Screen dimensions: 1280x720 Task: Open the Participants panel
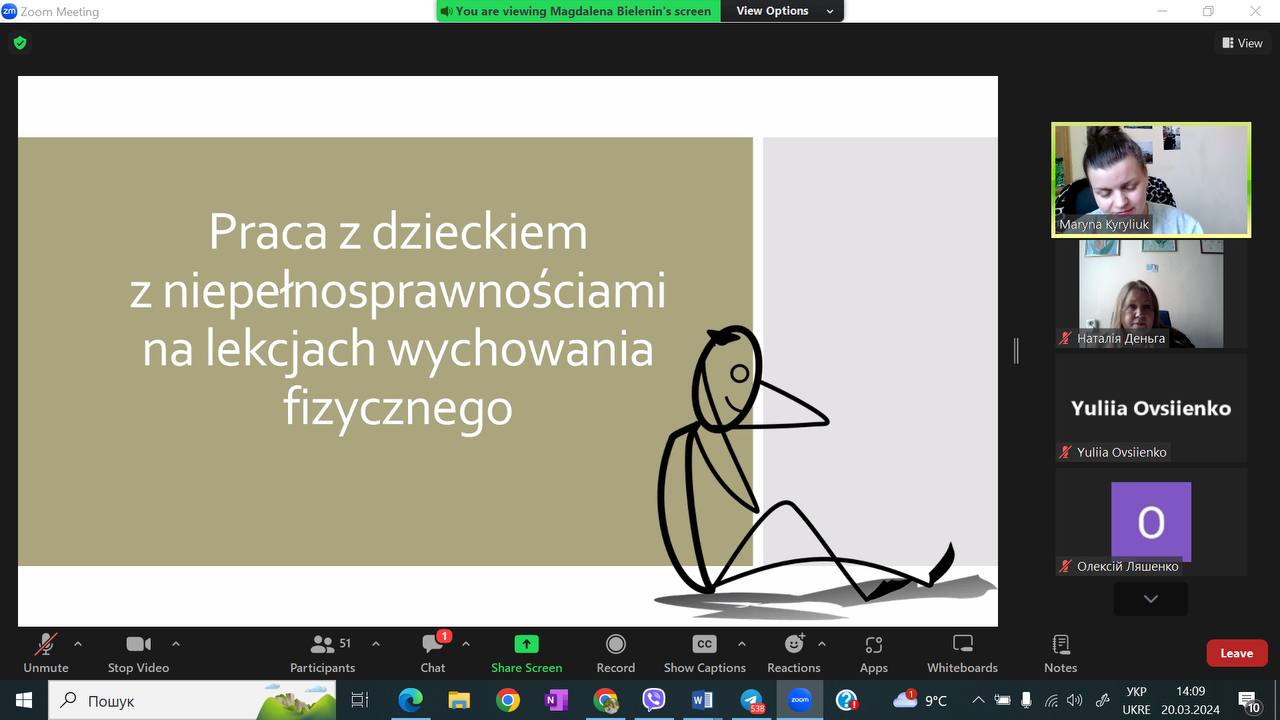pos(322,654)
